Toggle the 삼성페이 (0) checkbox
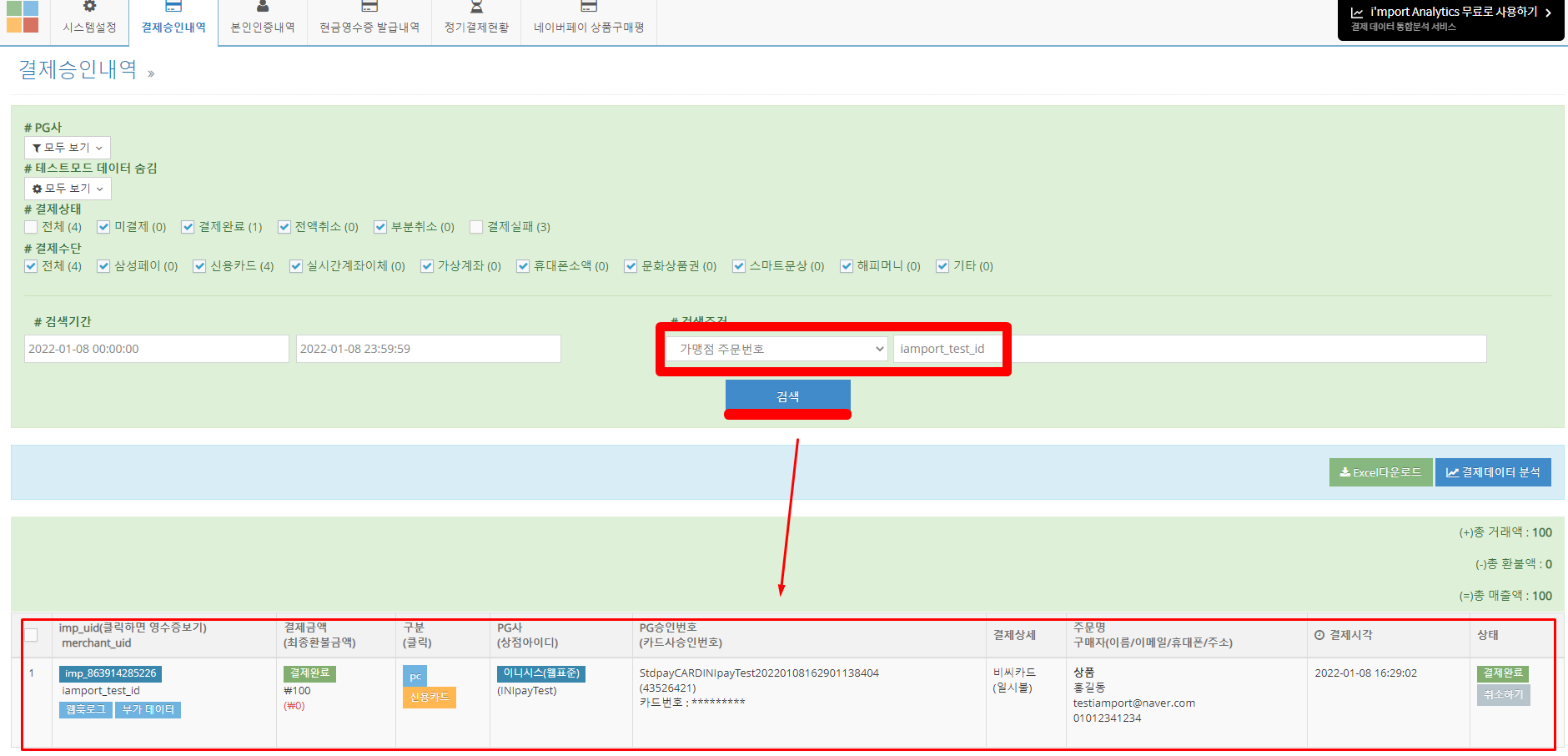This screenshot has height=756, width=1568. pyautogui.click(x=103, y=266)
